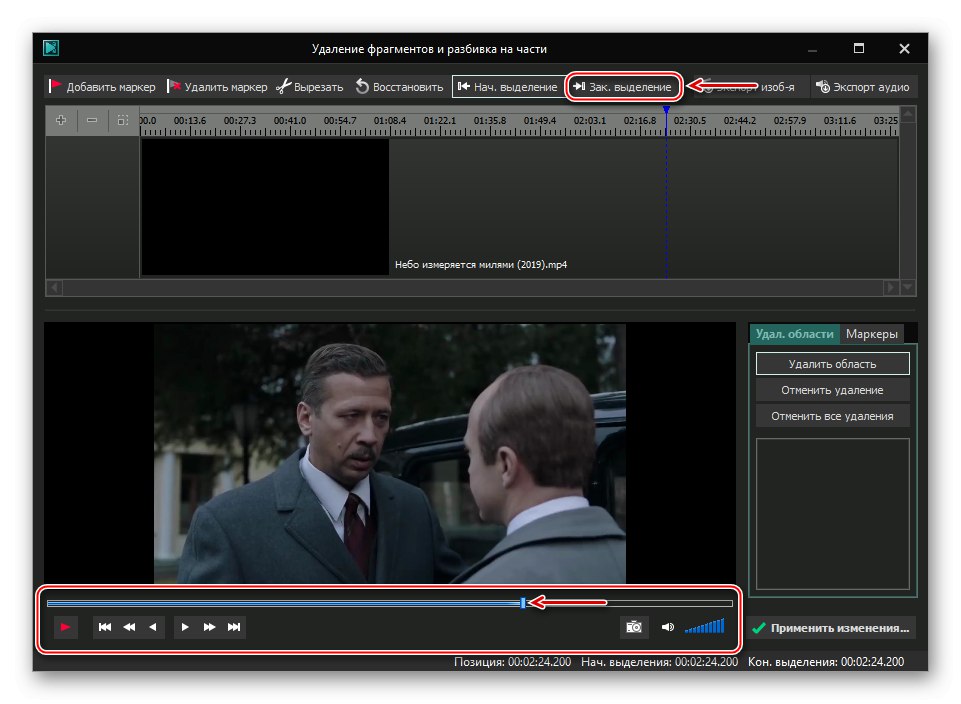Click the Удалить область button
The width and height of the screenshot is (961, 704).
(x=832, y=364)
